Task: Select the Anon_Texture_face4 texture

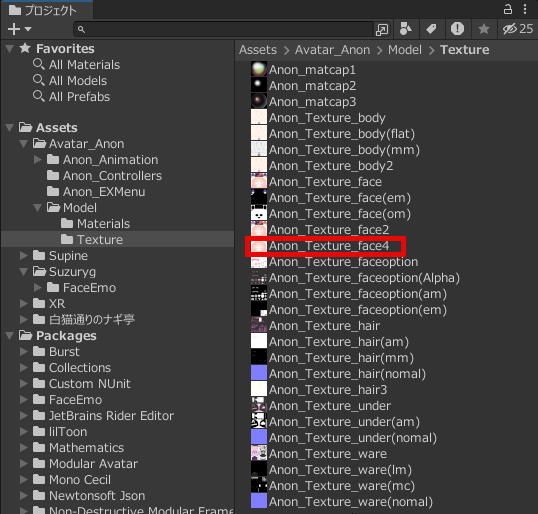Action: click(328, 246)
